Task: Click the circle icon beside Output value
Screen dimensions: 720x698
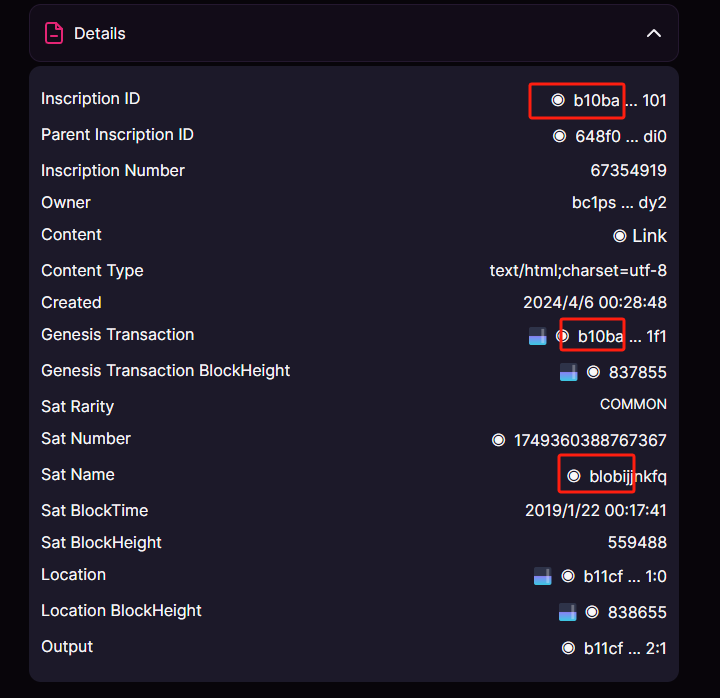Action: (568, 648)
